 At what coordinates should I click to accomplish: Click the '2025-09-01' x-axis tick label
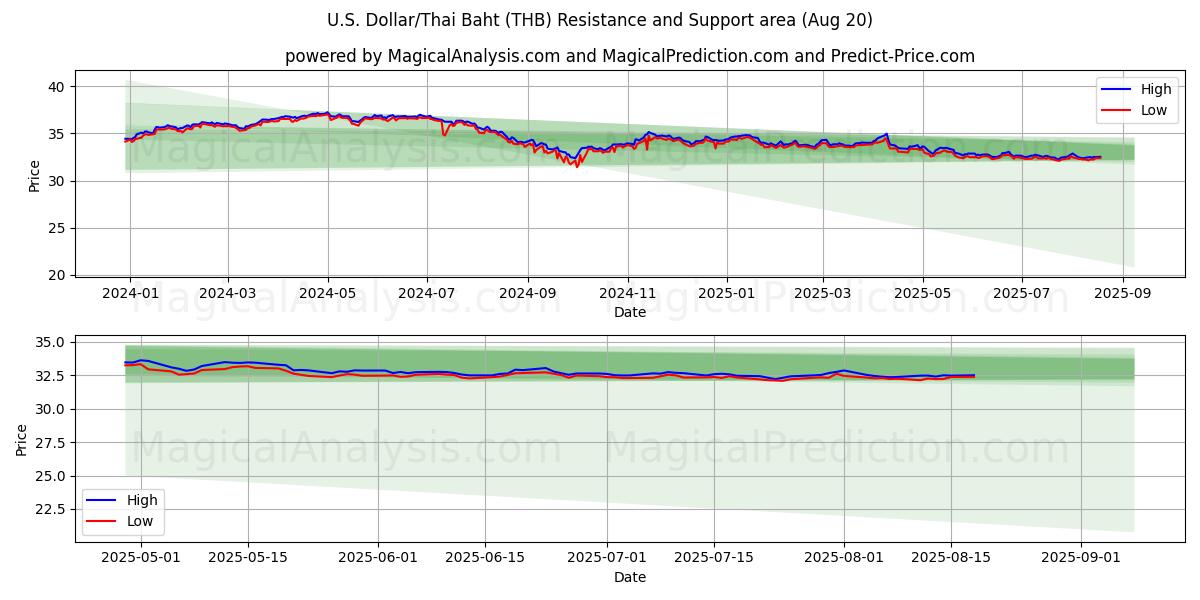pyautogui.click(x=1081, y=559)
